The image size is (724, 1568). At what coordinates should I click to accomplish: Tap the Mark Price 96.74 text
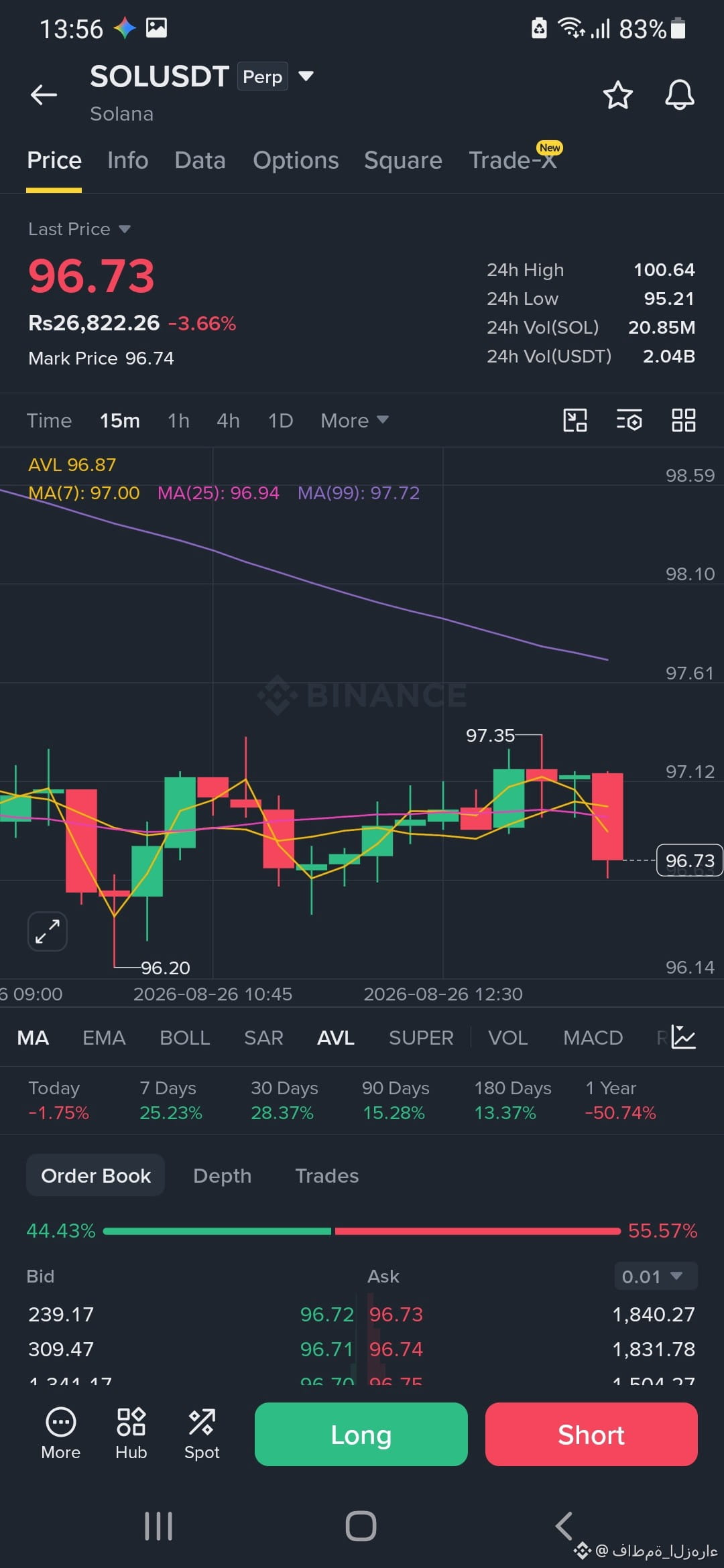pyautogui.click(x=101, y=358)
